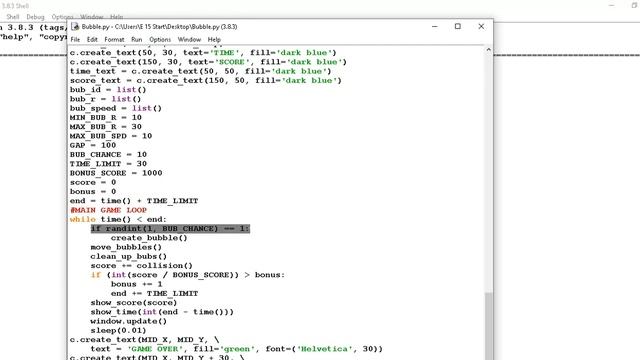This screenshot has height=360, width=640.
Task: Click the 'end += TIME_LIMIT' line
Action: click(154, 293)
